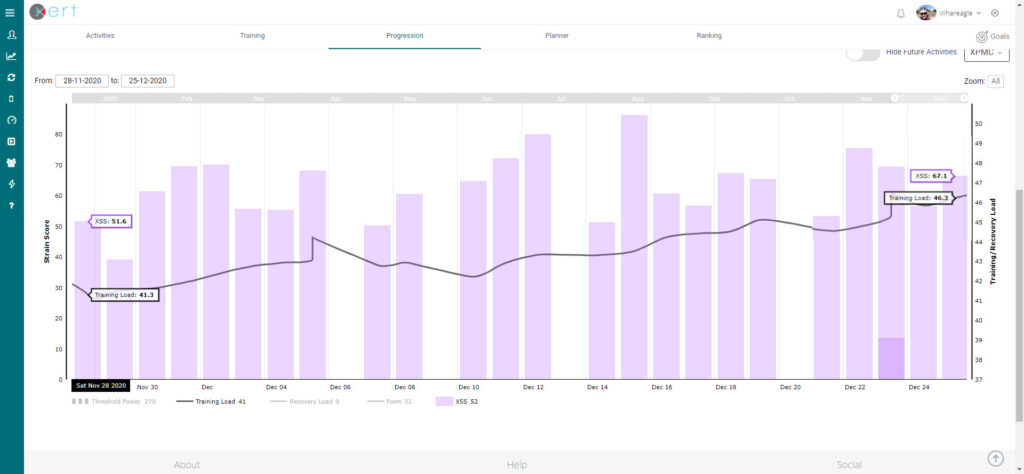Screen dimensions: 1024x474
Task: Expand the XPMC chart type dropdown
Action: point(986,52)
